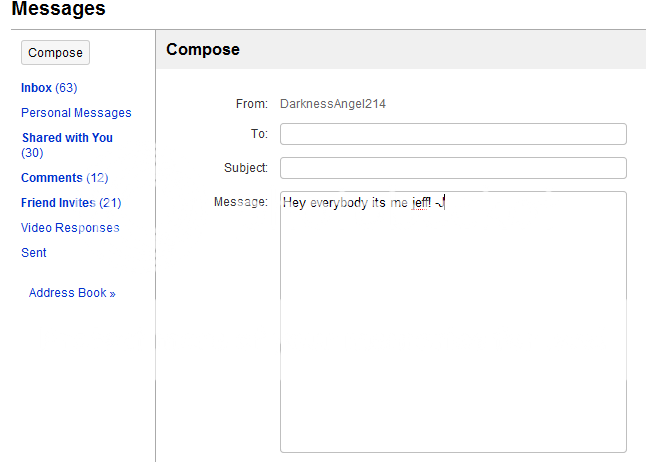Go to Personal Messages
646x462 pixels.
[76, 113]
